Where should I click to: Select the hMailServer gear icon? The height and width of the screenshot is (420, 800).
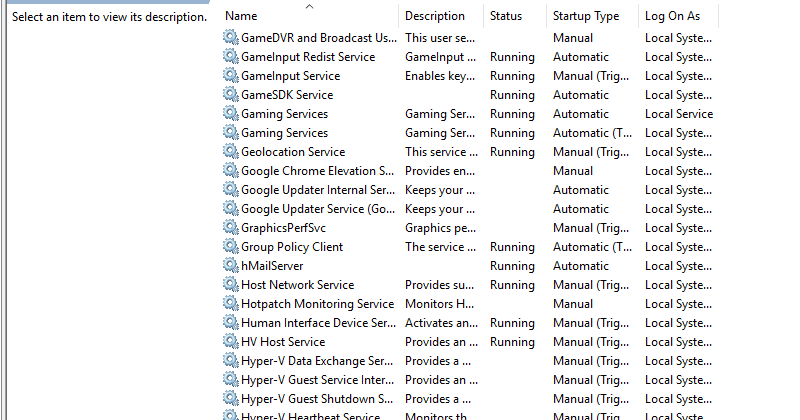coord(231,265)
